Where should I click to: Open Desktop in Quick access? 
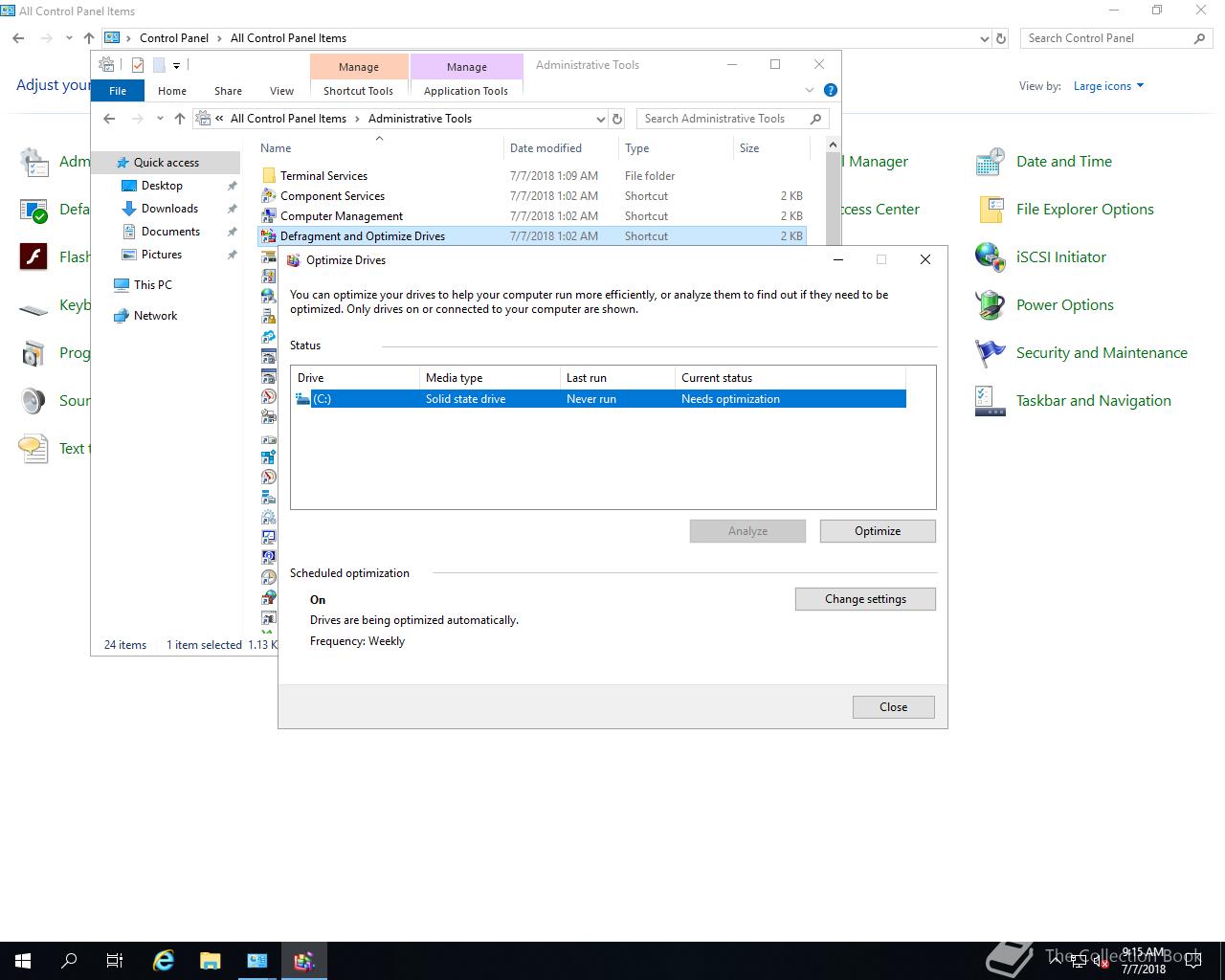click(x=162, y=186)
